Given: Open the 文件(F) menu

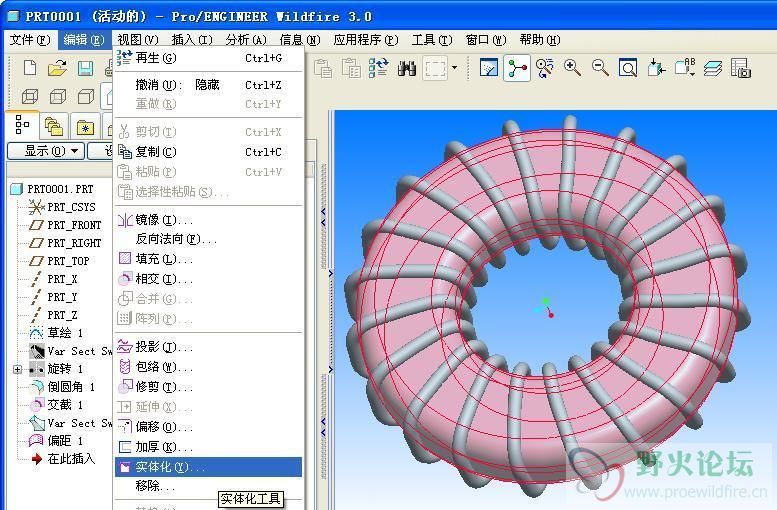Looking at the screenshot, I should click(30, 40).
